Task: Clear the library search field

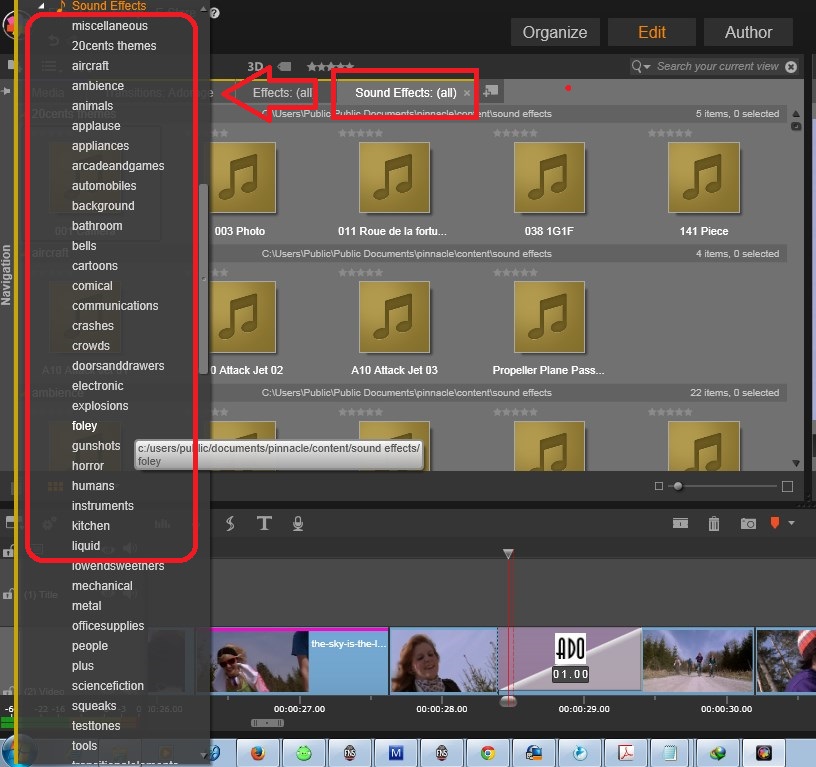Action: (791, 67)
